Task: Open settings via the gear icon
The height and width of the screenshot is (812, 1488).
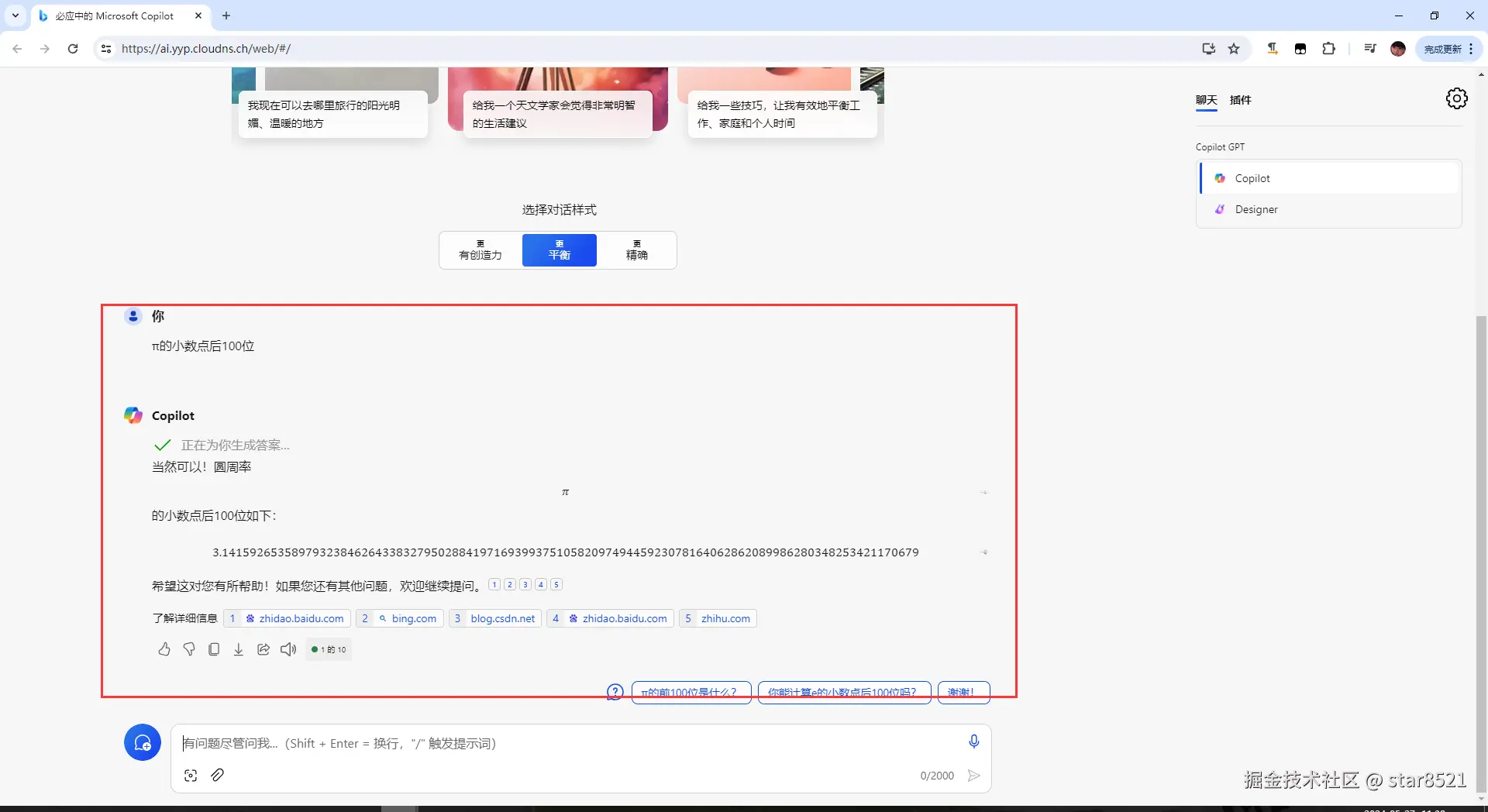Action: (1456, 98)
